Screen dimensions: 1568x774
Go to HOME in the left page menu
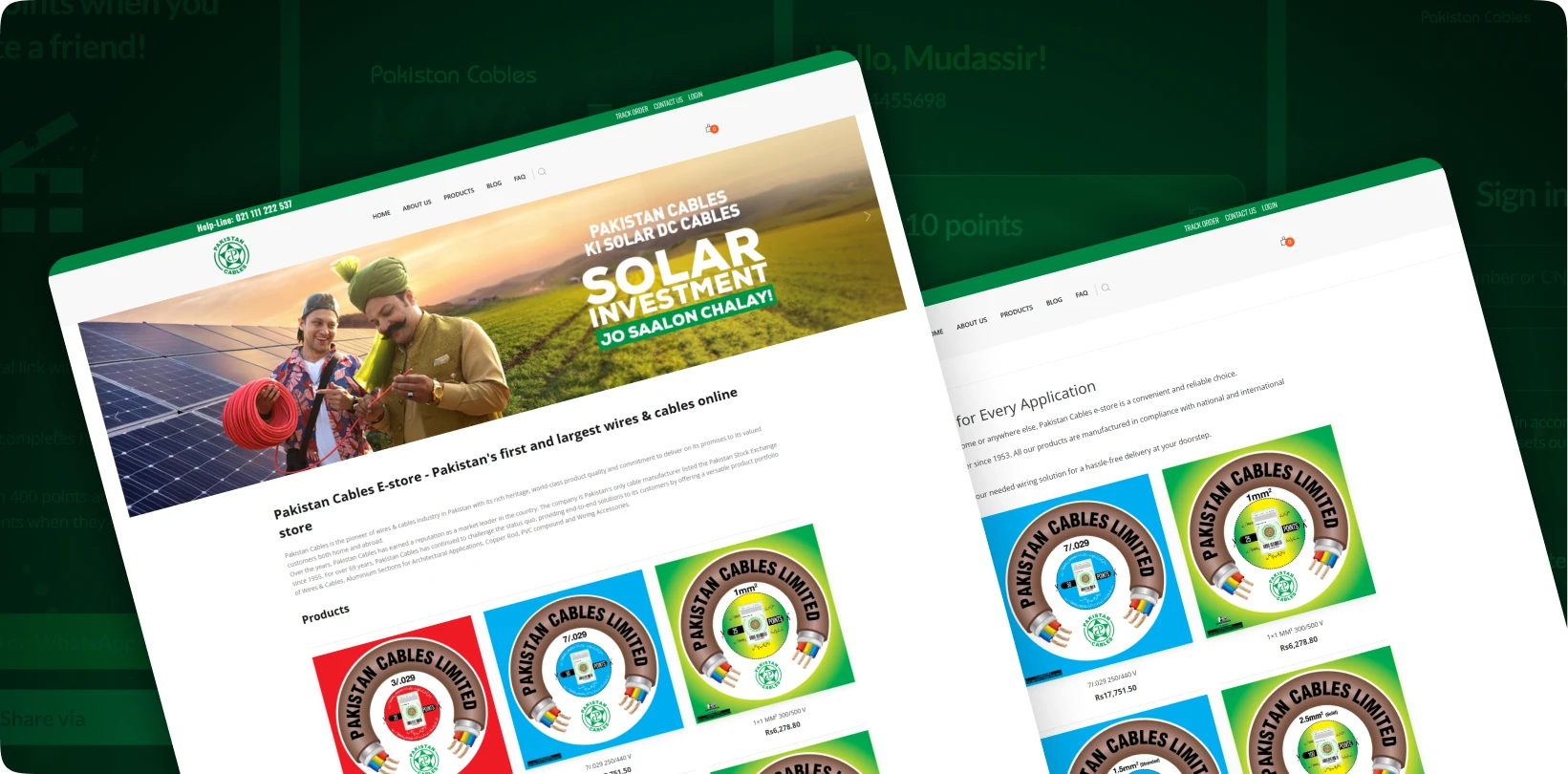coord(381,215)
